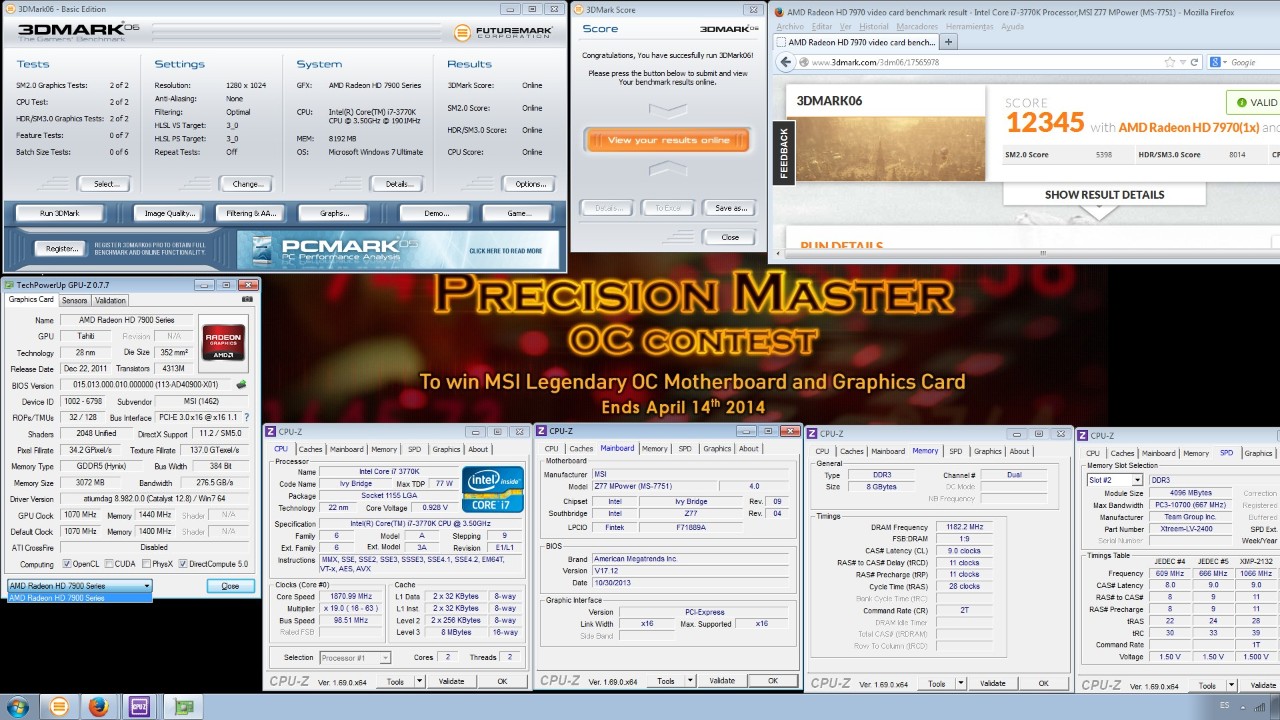Click Validate in CPU-Z Mainboard window
1280x720 pixels.
click(x=722, y=681)
